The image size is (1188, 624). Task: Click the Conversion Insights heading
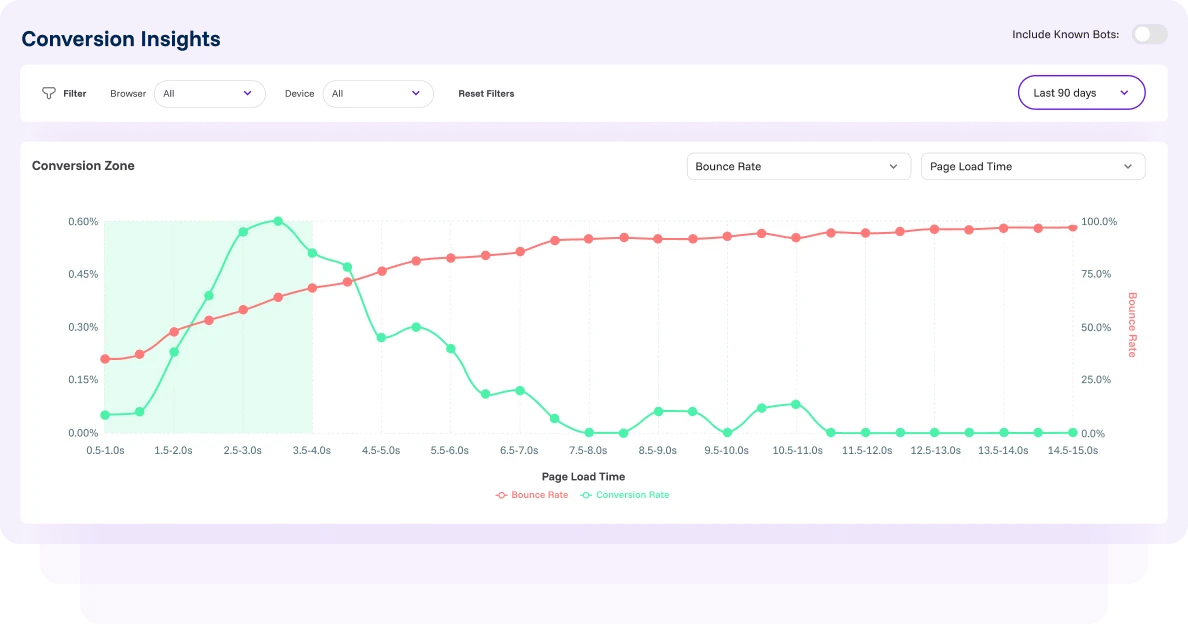(121, 39)
